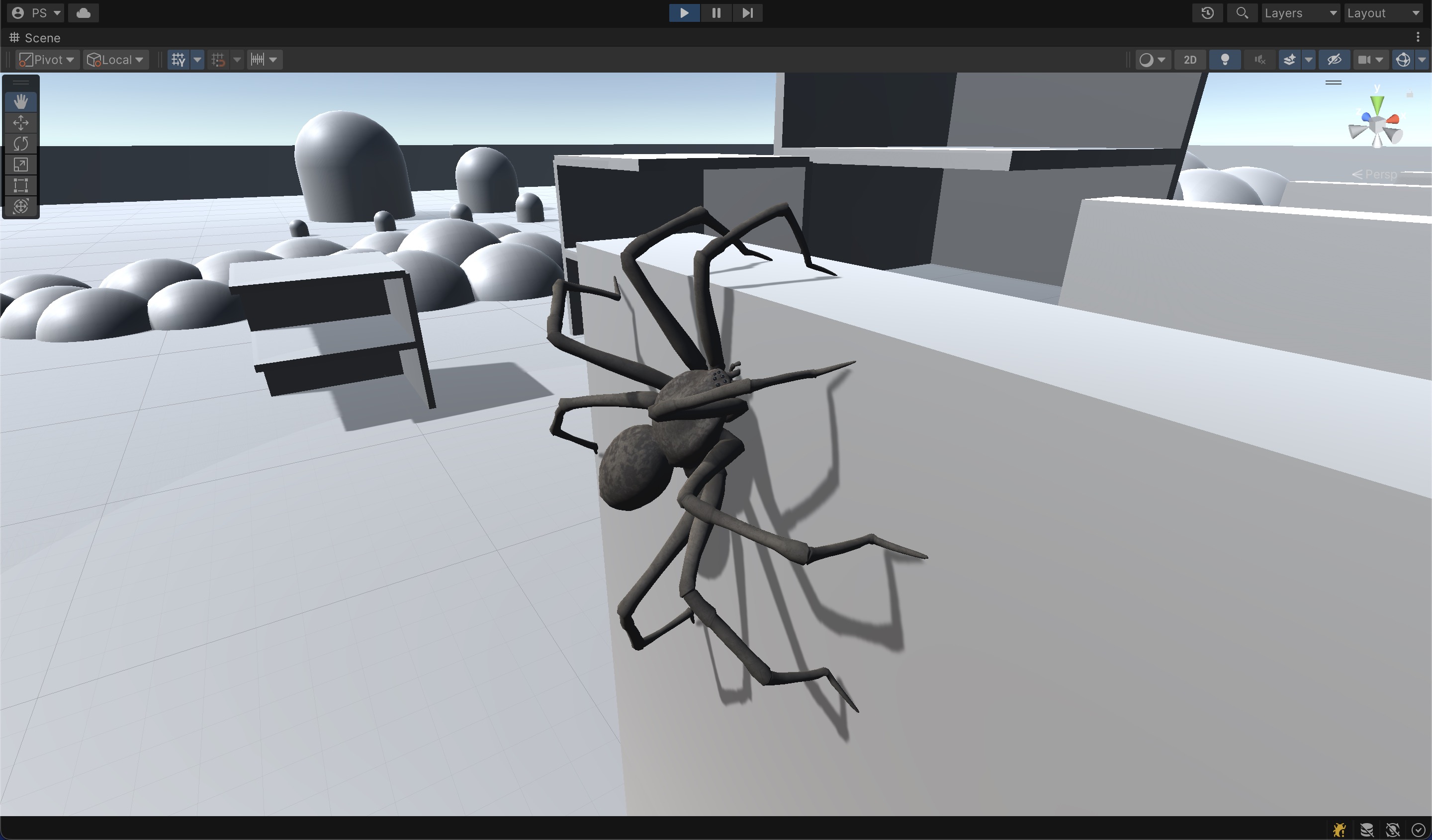Click the green Y axis gizmo cone
1432x840 pixels.
click(x=1377, y=105)
